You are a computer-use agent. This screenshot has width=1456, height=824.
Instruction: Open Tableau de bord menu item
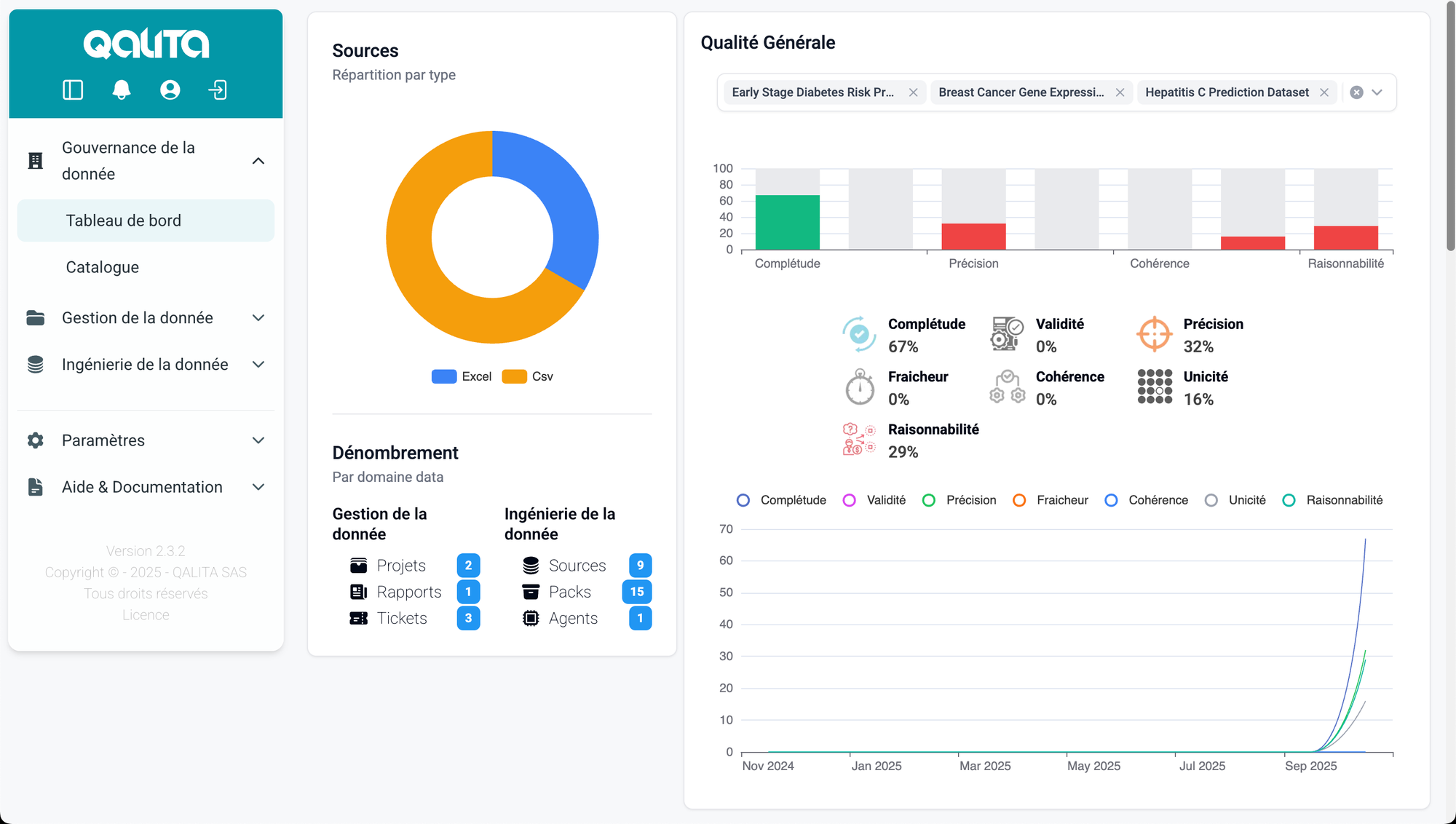tap(124, 221)
